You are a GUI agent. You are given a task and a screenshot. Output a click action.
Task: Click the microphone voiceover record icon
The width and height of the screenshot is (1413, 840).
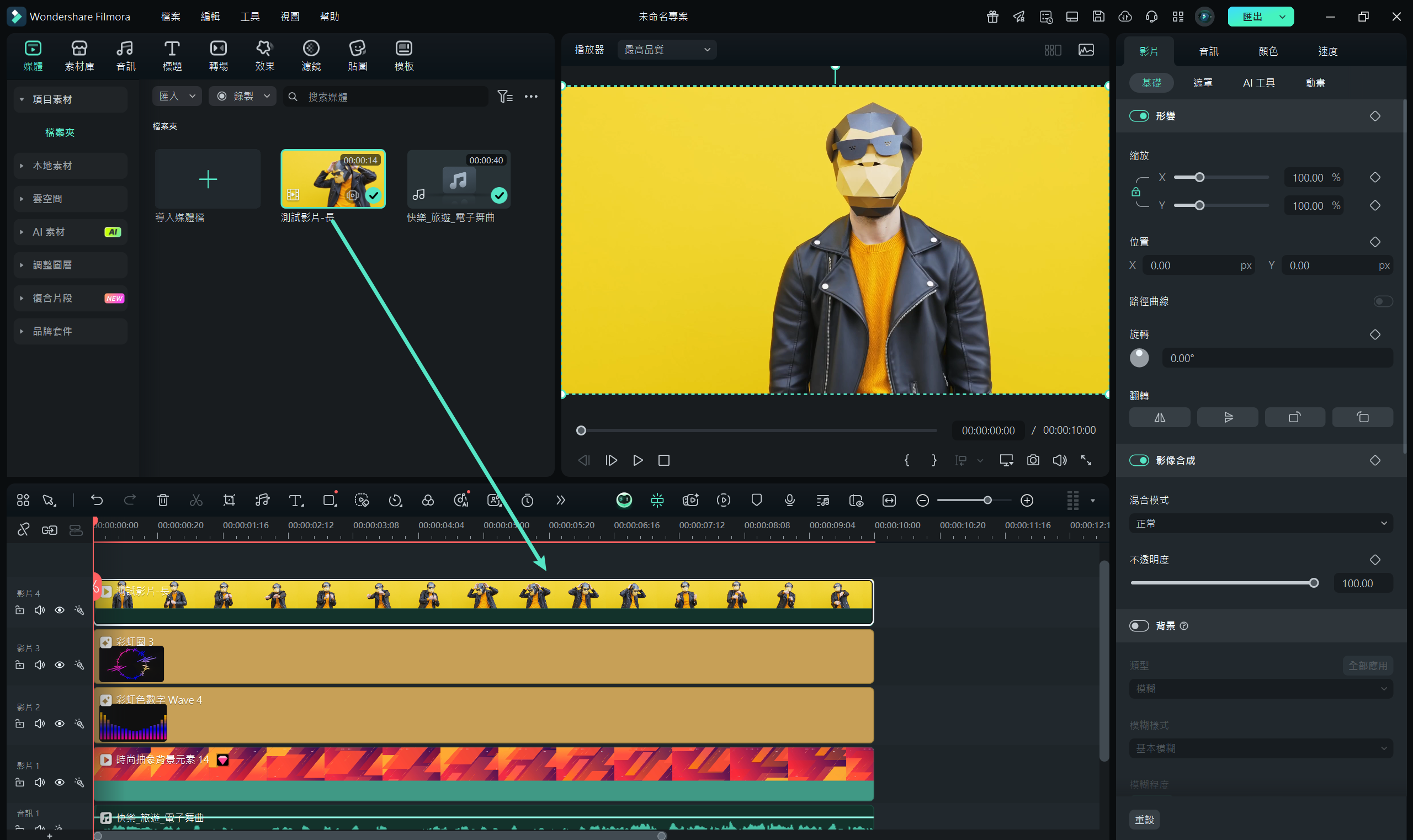(790, 500)
